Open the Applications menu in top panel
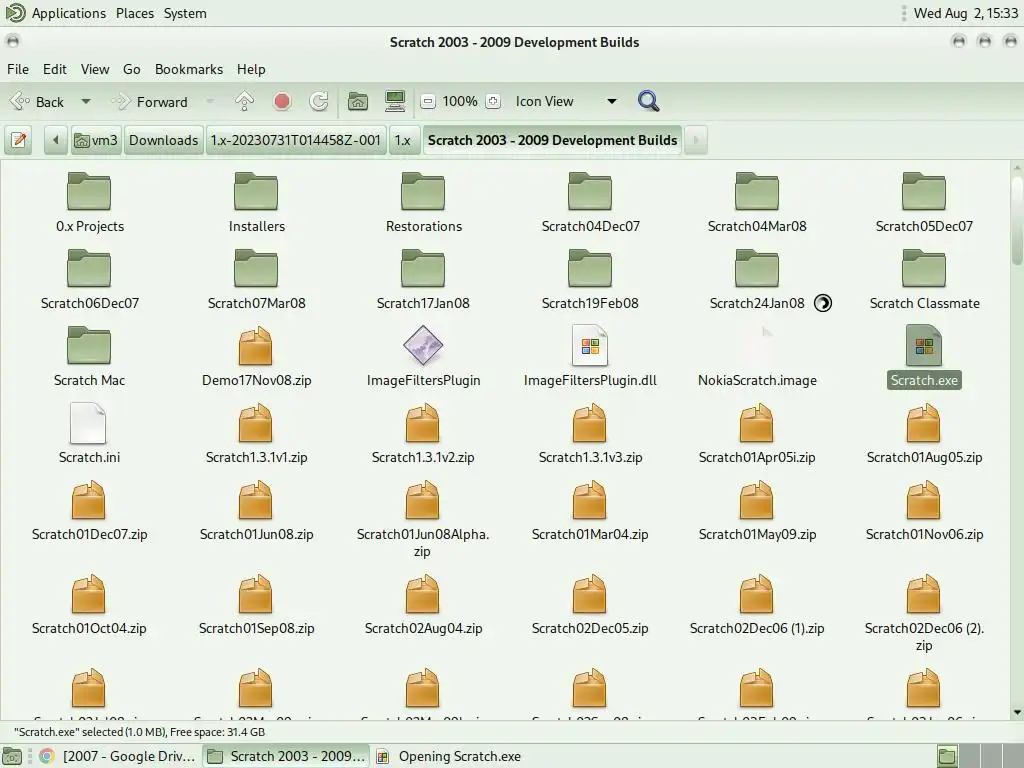This screenshot has width=1024, height=768. (69, 13)
